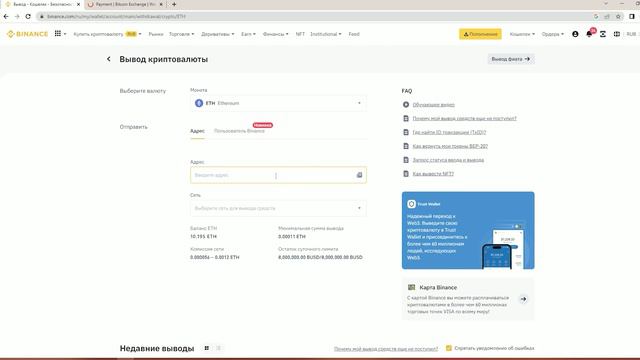Expand the Кошелек dropdown
This screenshot has width=640, height=360.
tap(522, 34)
